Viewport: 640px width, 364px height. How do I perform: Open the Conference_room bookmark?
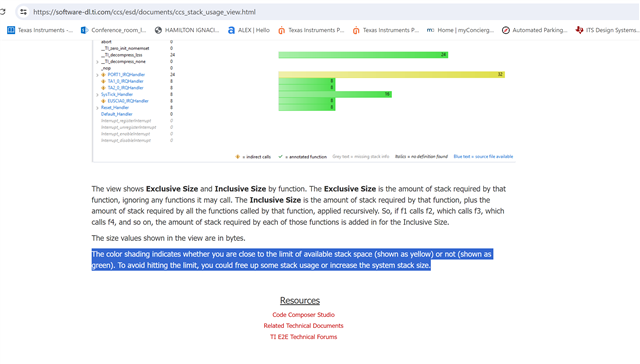pos(113,30)
